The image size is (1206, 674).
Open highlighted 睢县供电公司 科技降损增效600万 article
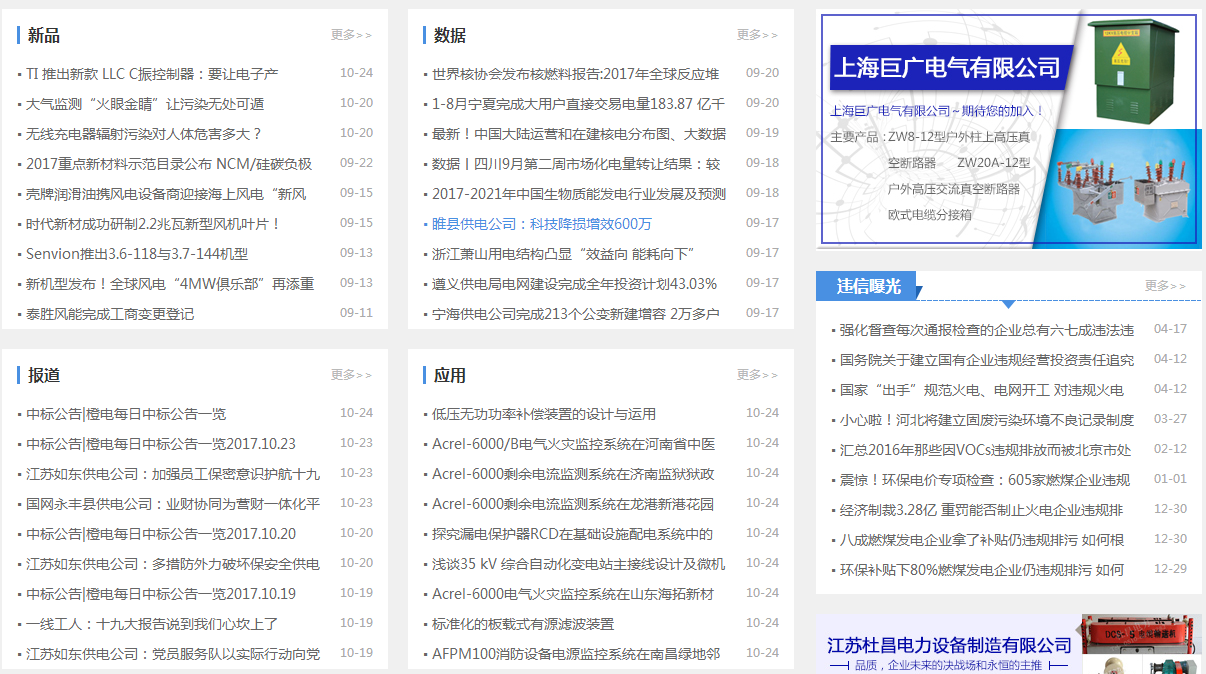(x=541, y=224)
